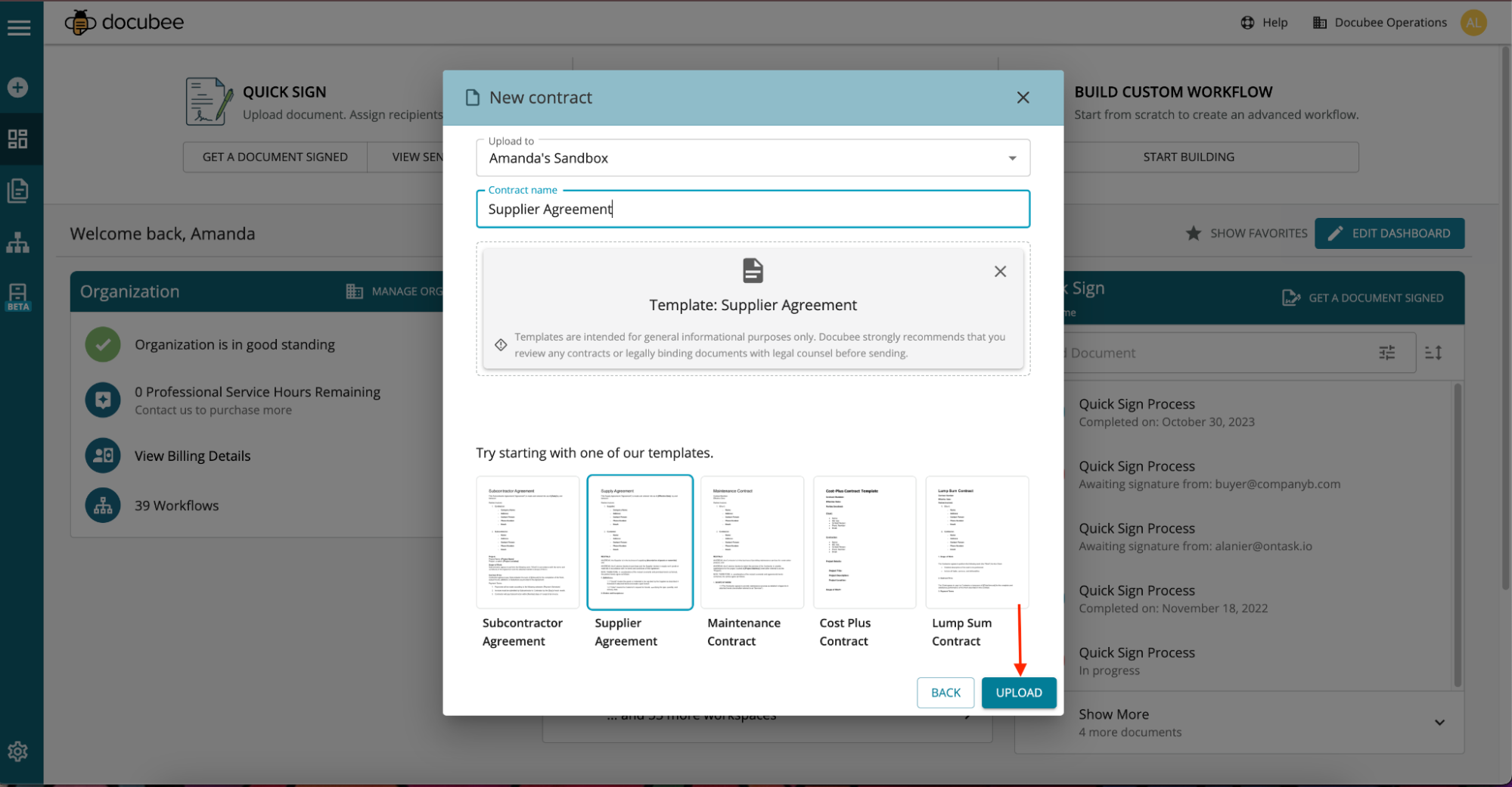Select the Maintenance Contract template thumbnail

[751, 542]
